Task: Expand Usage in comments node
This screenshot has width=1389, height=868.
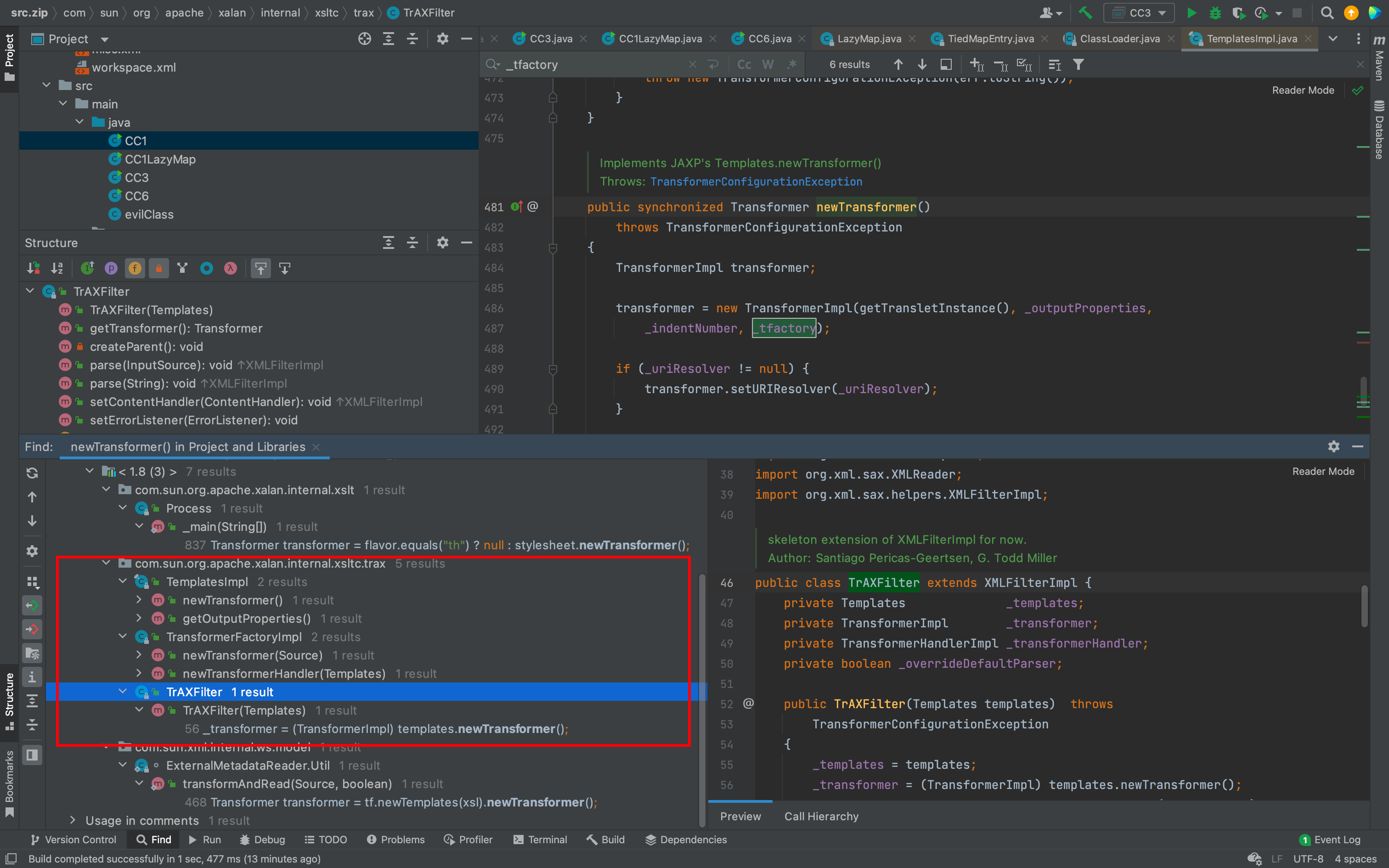Action: pos(72,820)
